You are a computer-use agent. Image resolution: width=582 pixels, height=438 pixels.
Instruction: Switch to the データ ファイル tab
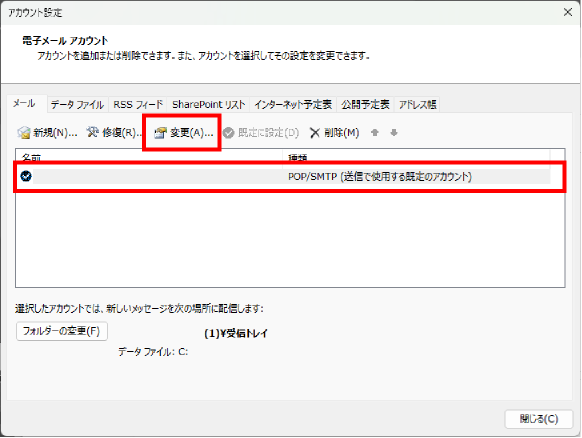pyautogui.click(x=77, y=105)
